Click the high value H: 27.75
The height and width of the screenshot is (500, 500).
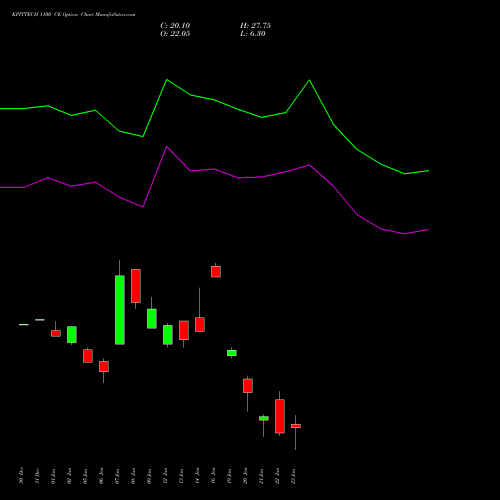(255, 26)
